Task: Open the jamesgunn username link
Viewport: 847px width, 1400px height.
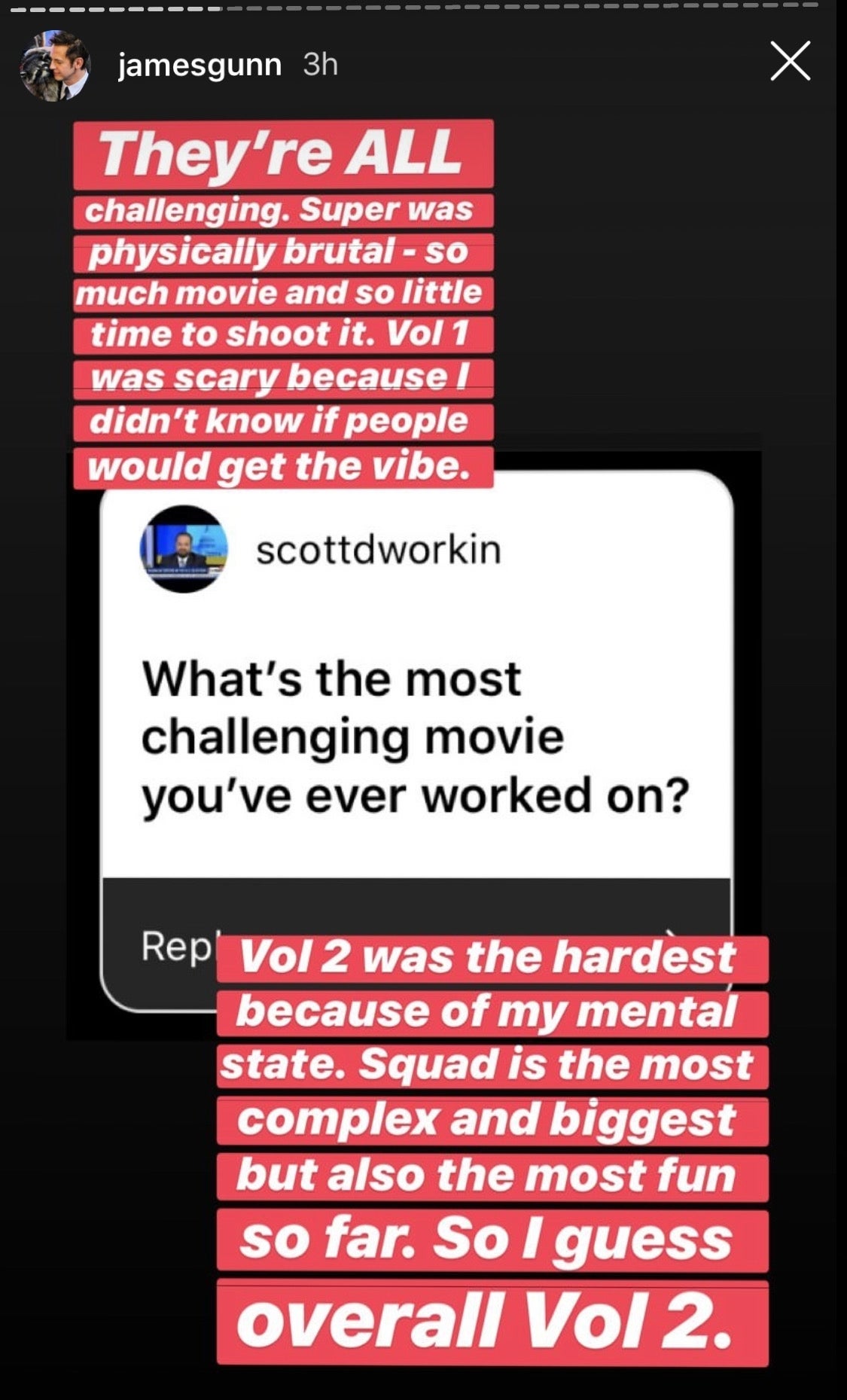Action: (200, 66)
